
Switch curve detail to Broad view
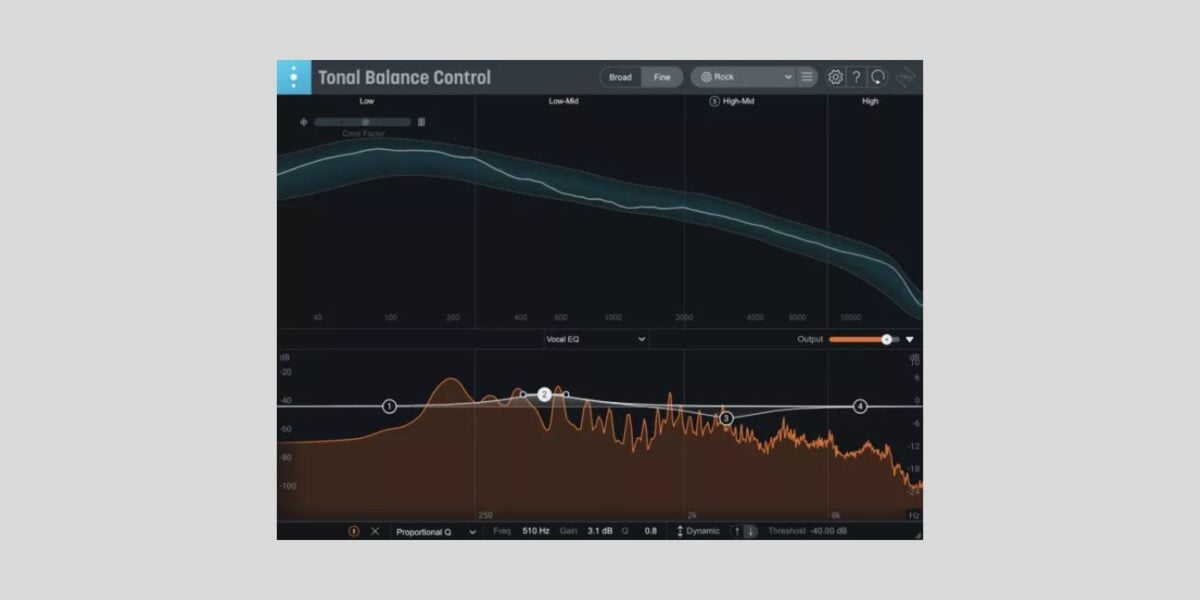621,76
